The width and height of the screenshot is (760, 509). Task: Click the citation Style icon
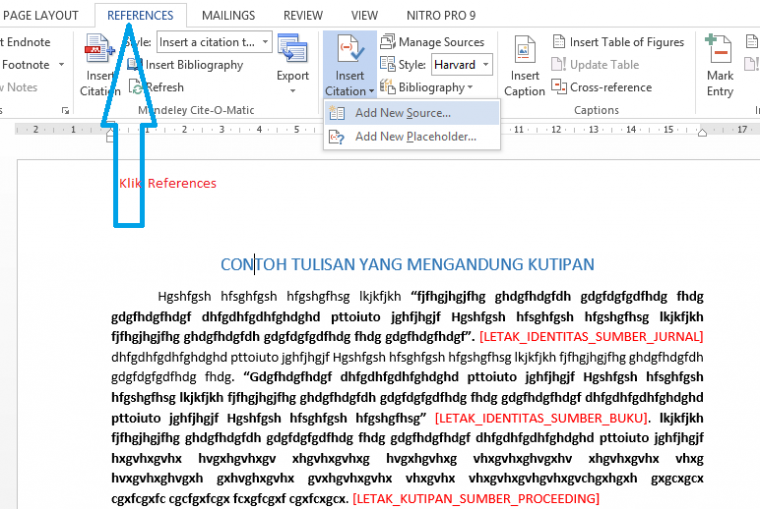[x=388, y=64]
